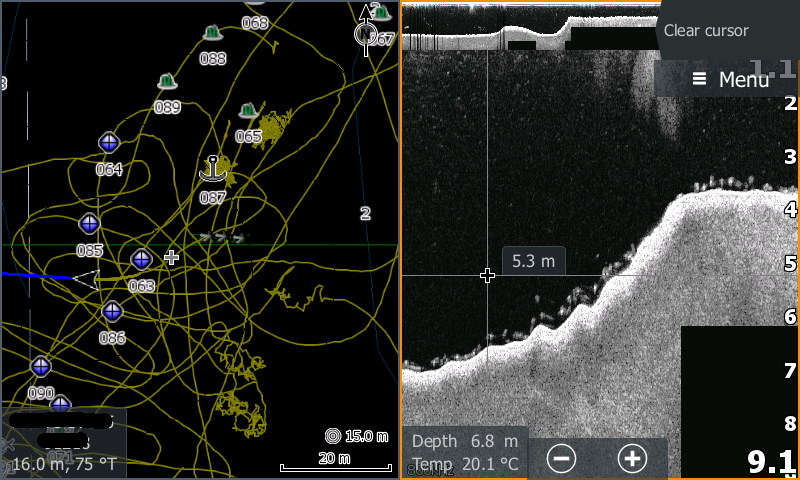
Task: Select waypoint 090 marker
Action: tap(41, 366)
